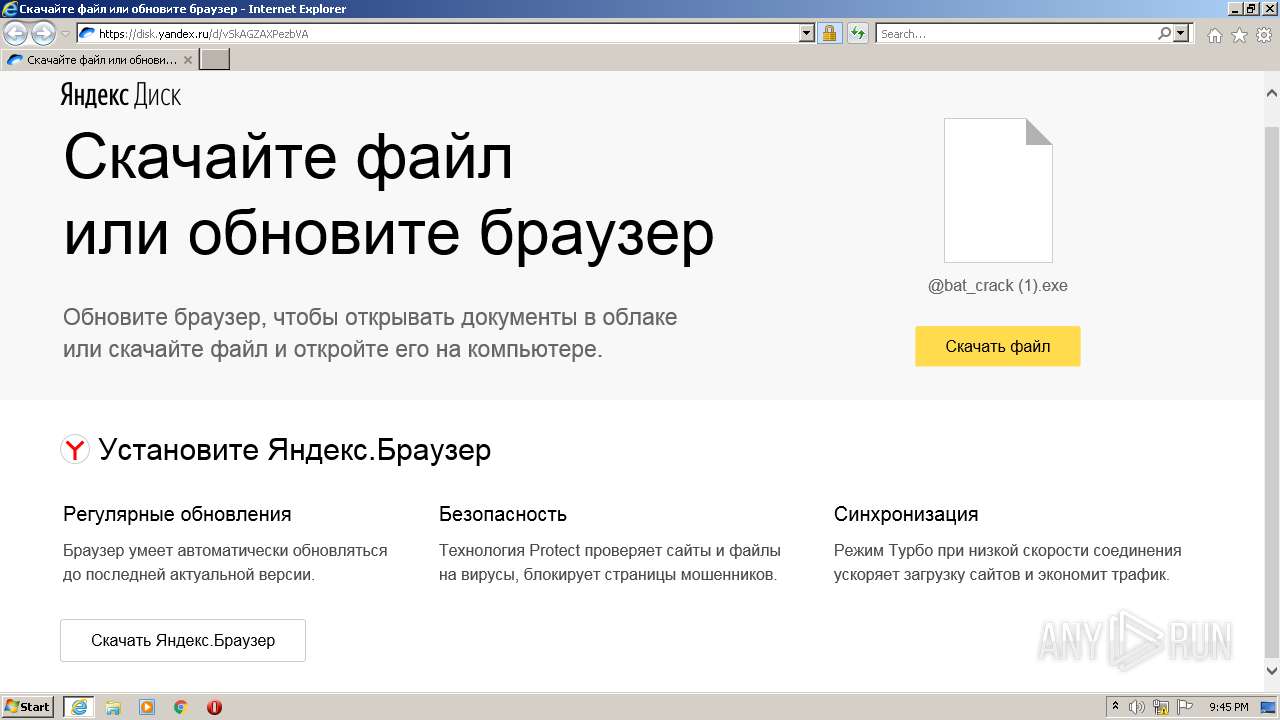Image resolution: width=1280 pixels, height=720 pixels.
Task: Open Windows Explorer folder taskbar icon
Action: tap(113, 707)
